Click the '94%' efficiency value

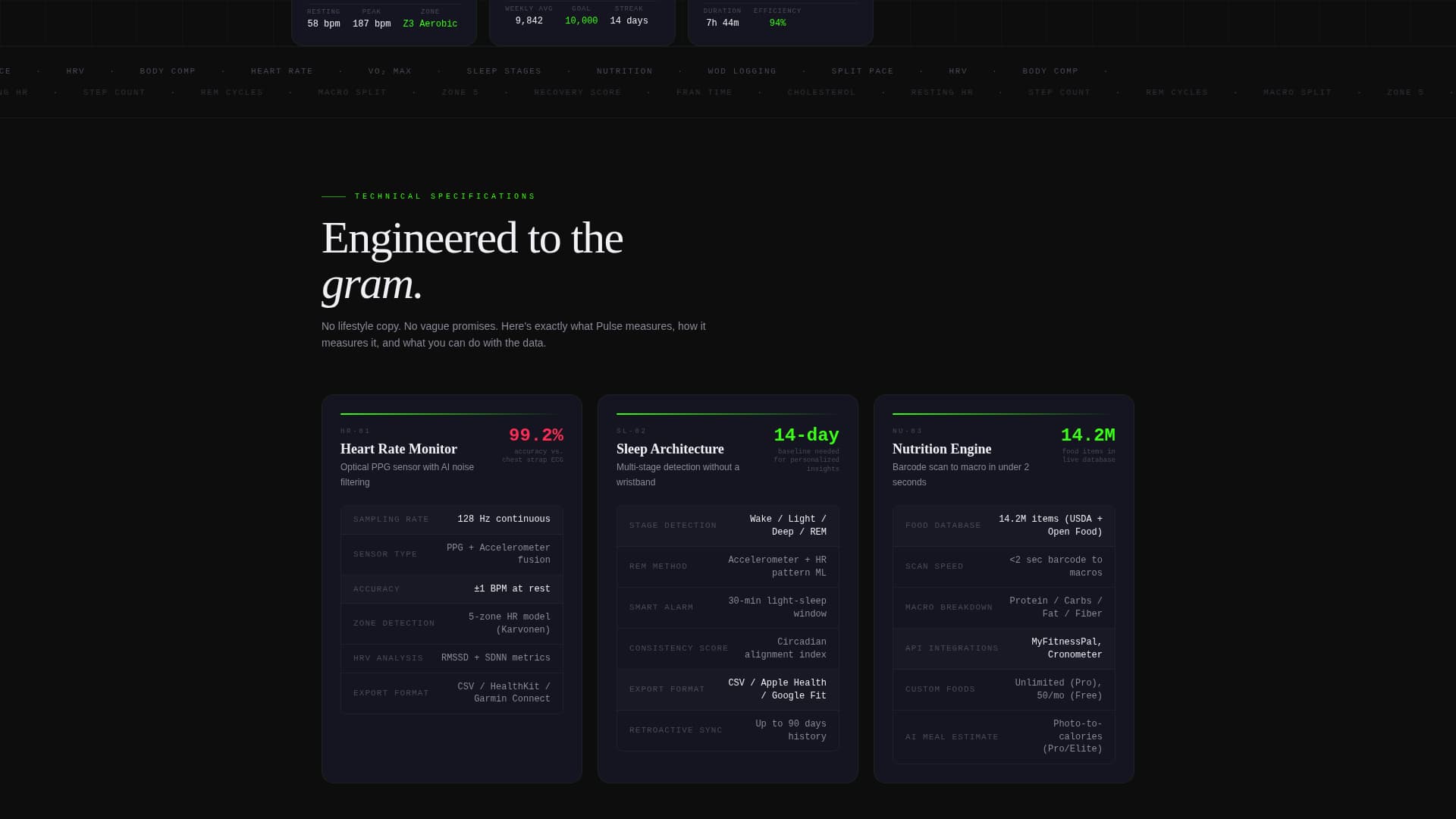[x=778, y=24]
